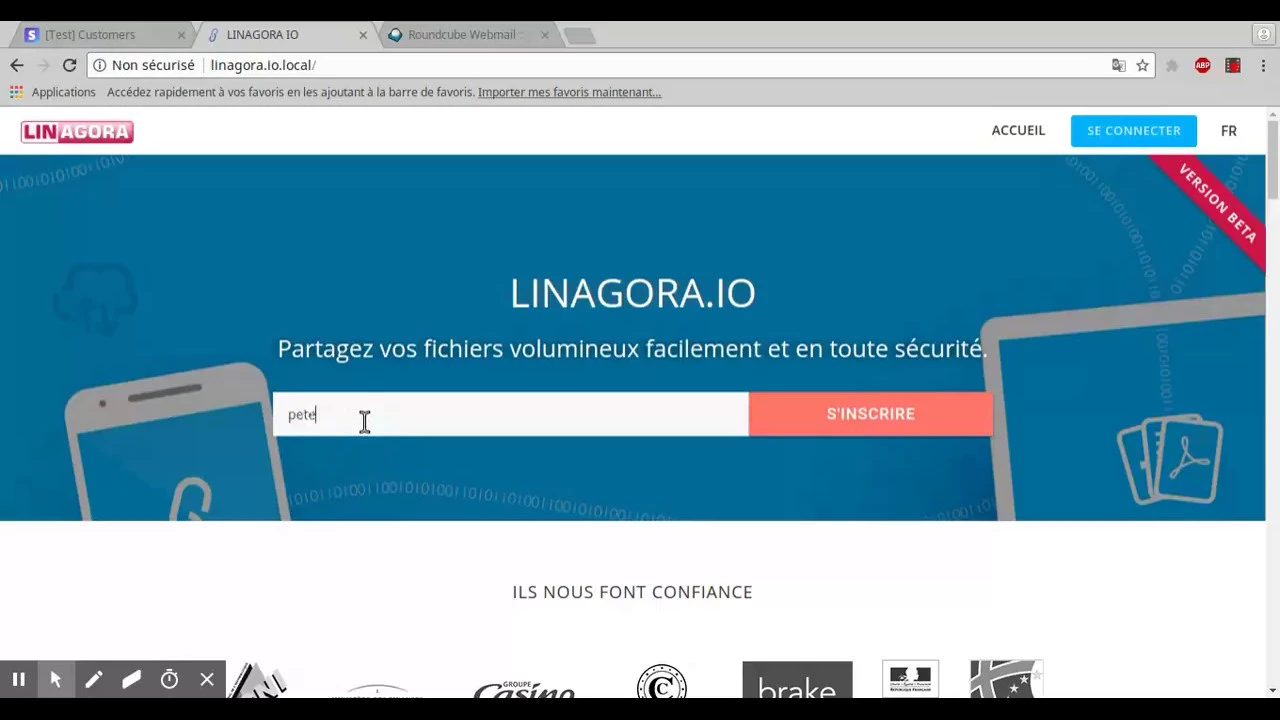Click the Groupe Casino logo

523,689
